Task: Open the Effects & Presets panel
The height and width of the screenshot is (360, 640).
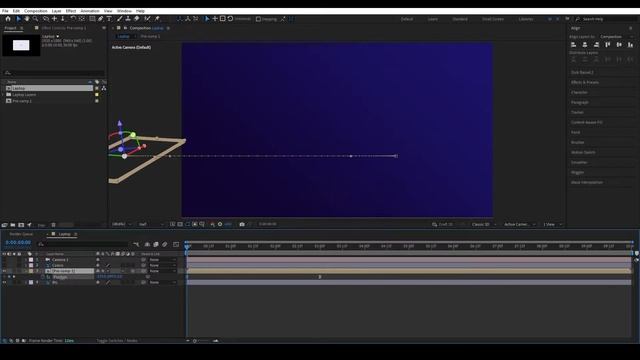Action: pos(585,82)
